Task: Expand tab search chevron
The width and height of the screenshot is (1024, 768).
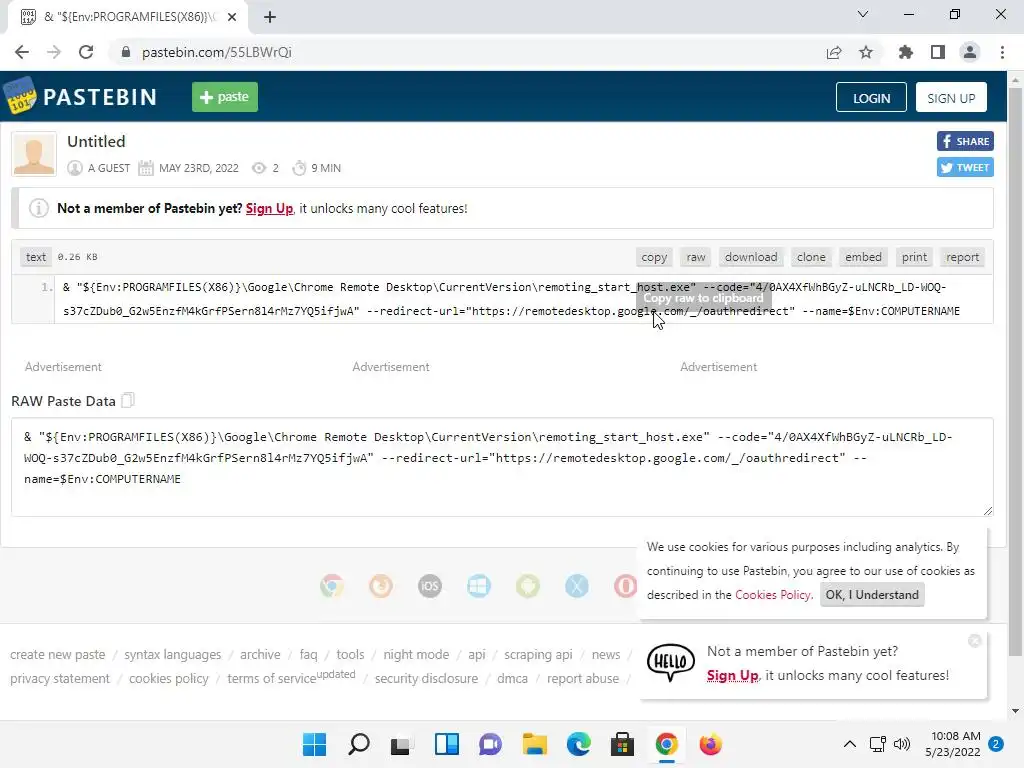Action: point(863,14)
